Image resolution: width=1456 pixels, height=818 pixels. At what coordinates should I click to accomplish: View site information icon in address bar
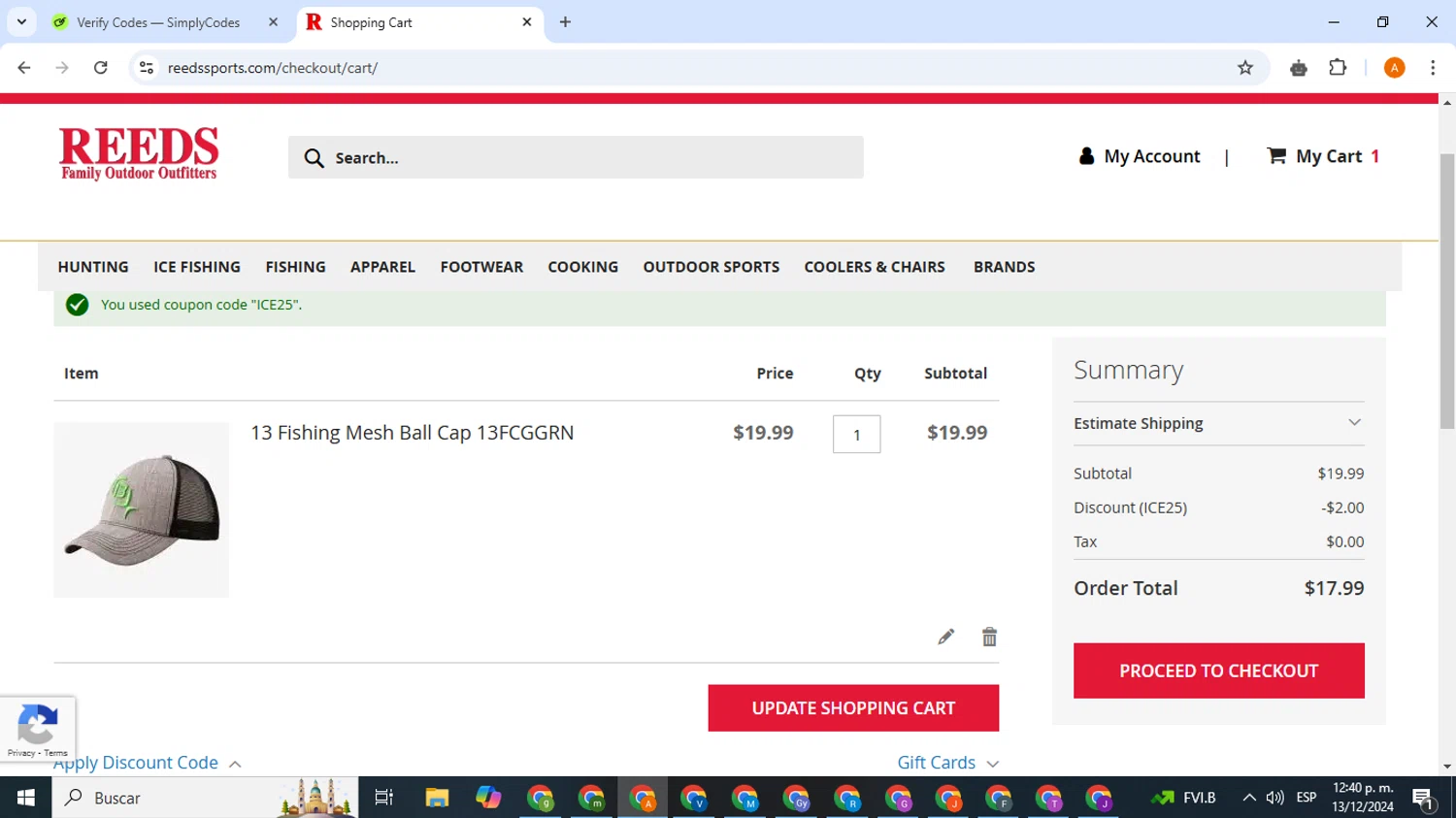pyautogui.click(x=147, y=68)
